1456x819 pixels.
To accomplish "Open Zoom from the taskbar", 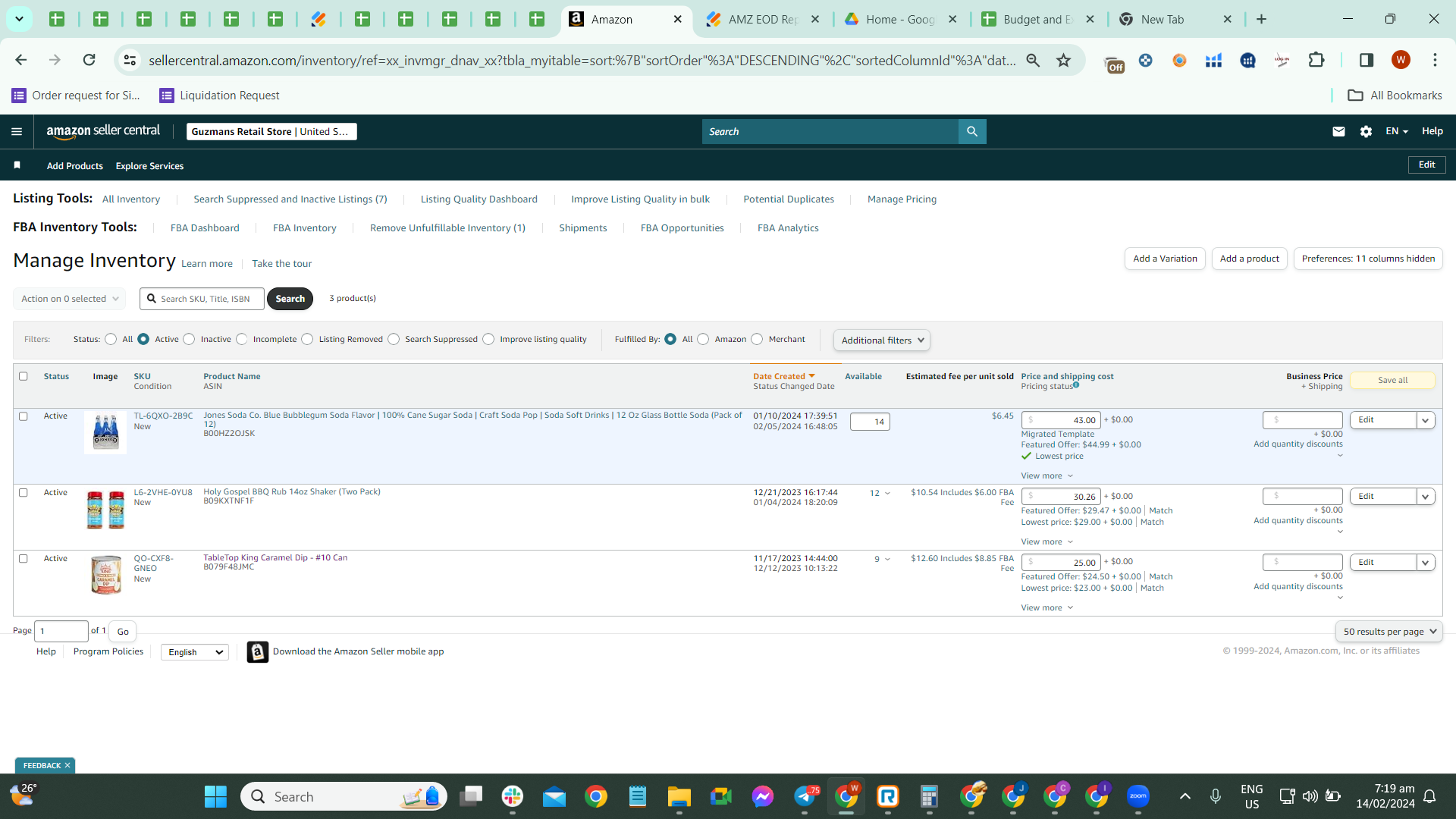I will [x=1138, y=796].
